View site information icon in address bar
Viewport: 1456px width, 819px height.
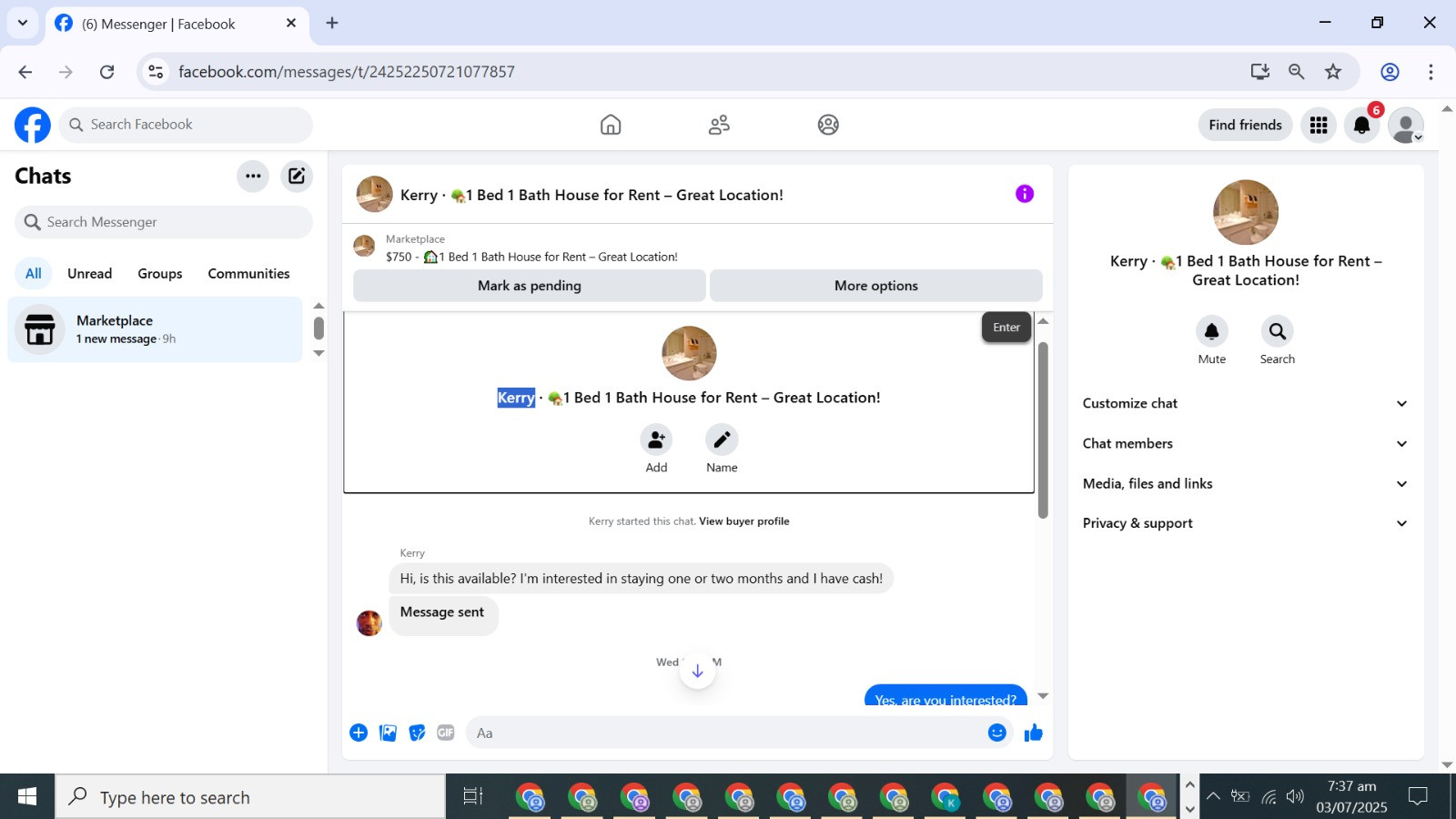click(x=156, y=72)
